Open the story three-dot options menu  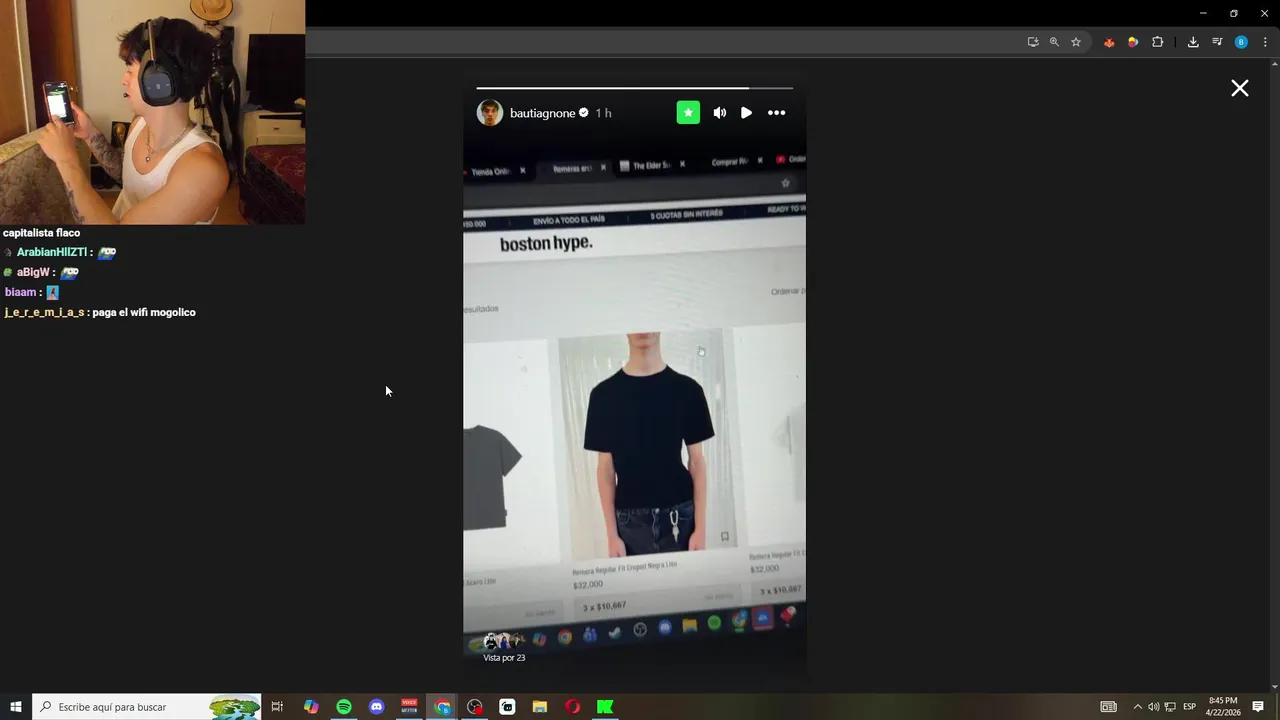[776, 113]
